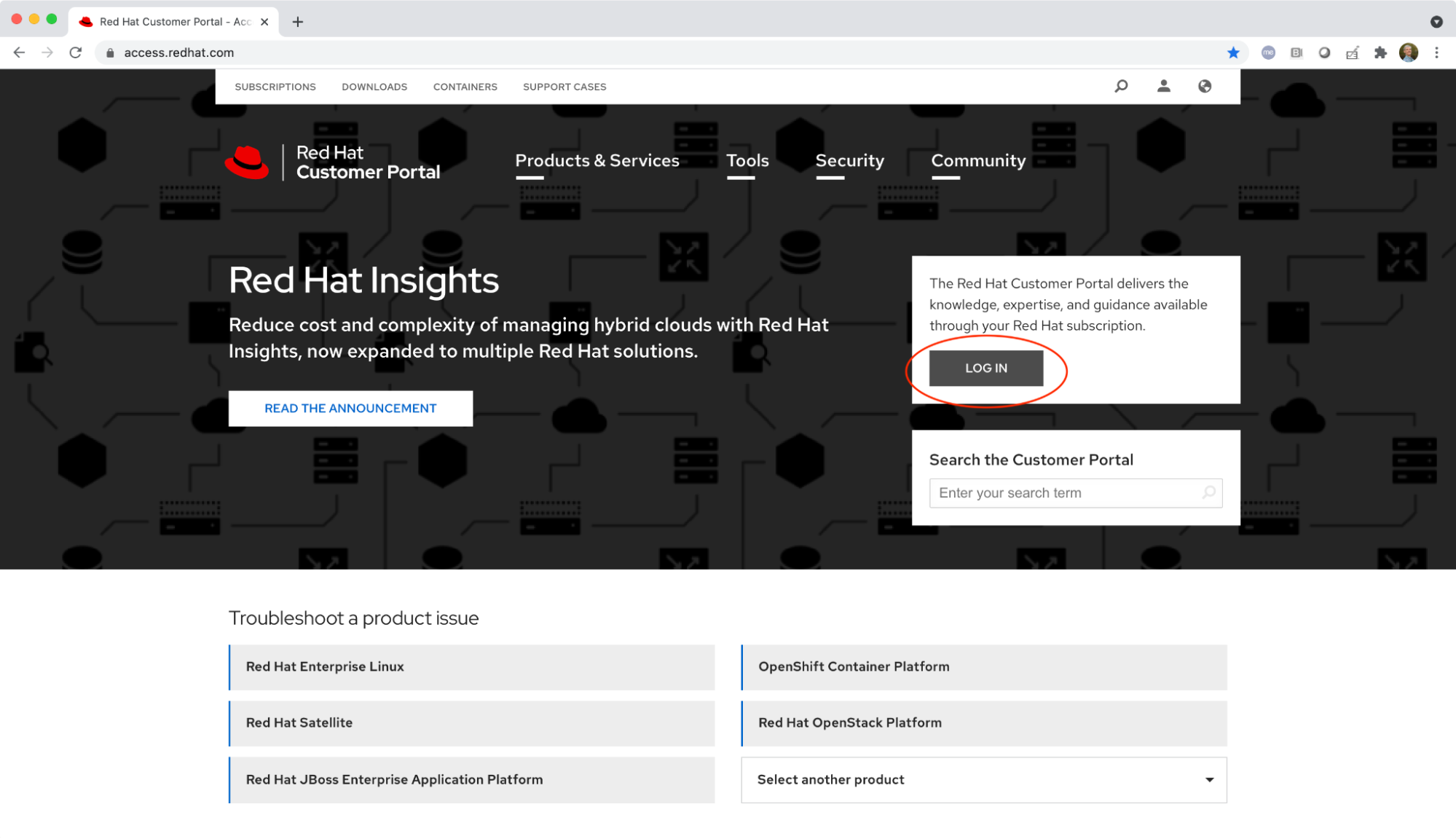Click the search field magnifier icon

[1208, 492]
